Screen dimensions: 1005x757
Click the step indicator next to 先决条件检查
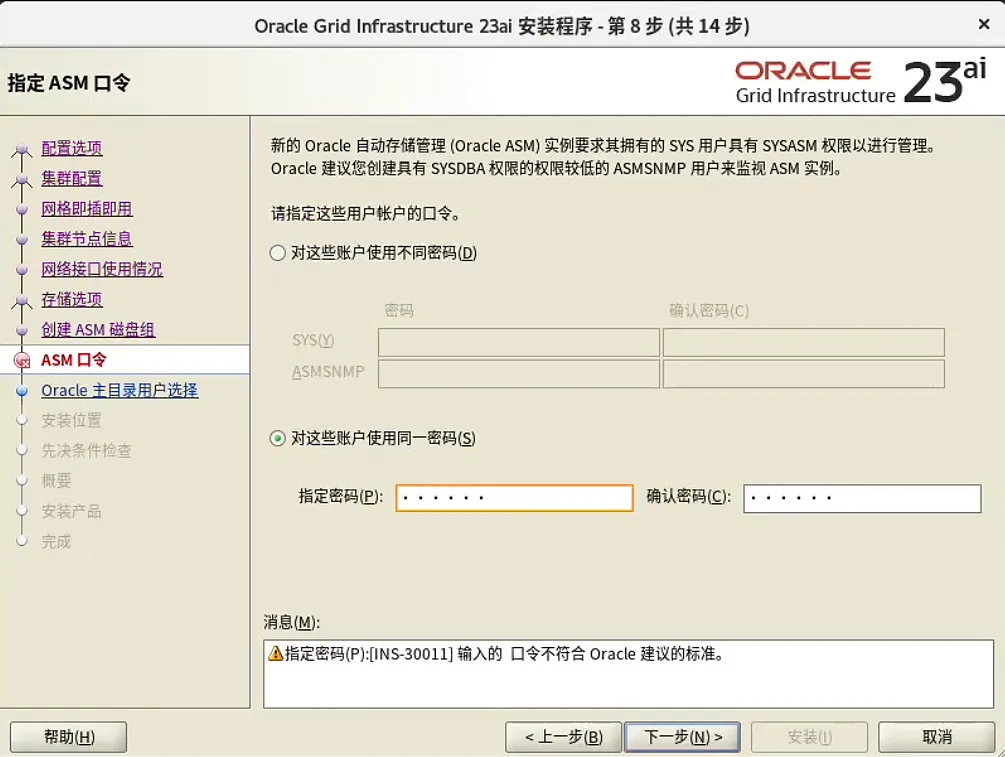tap(23, 450)
